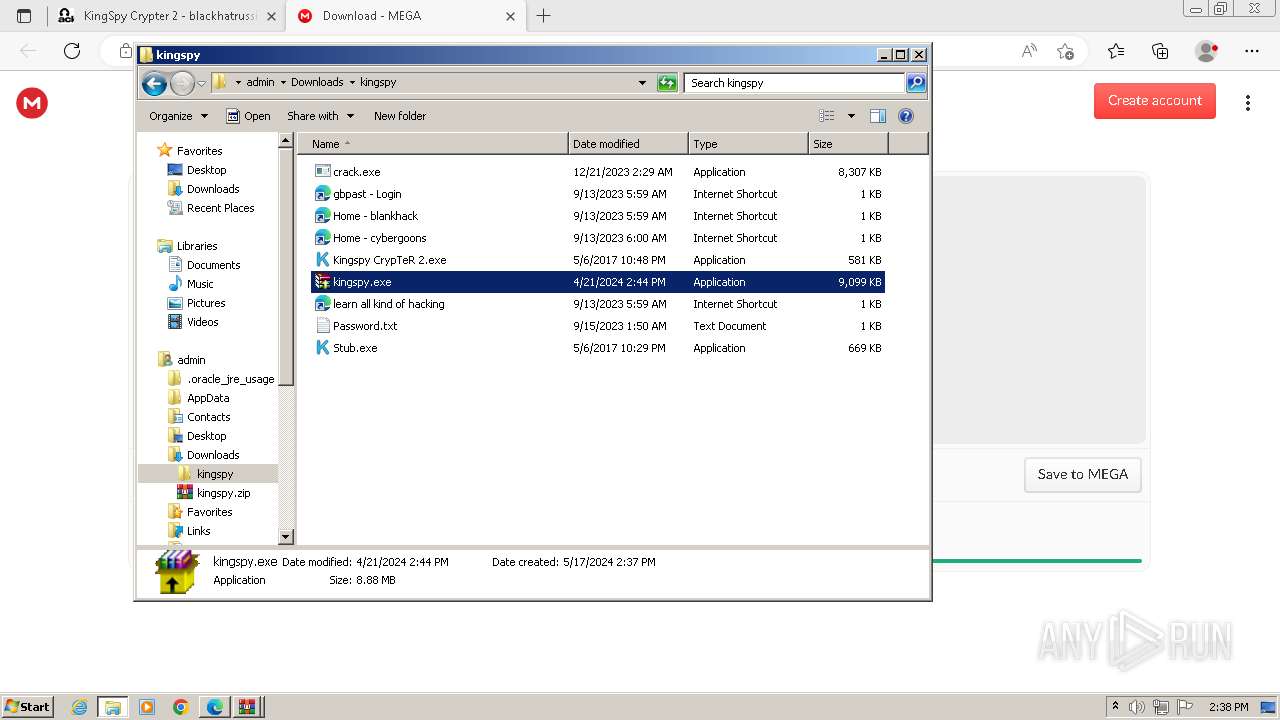Click the address bar refresh icon

click(667, 83)
